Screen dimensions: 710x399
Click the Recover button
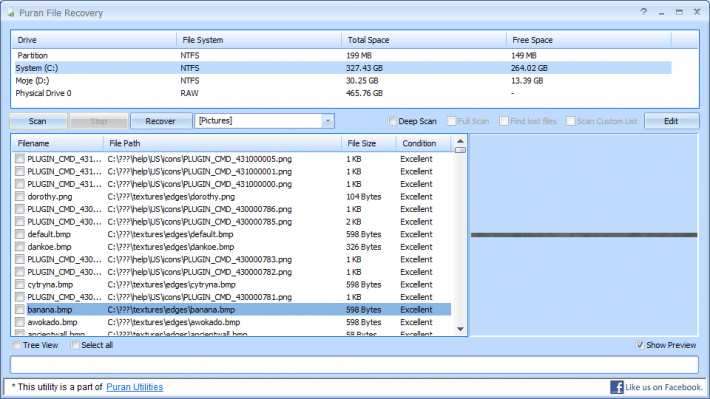[x=160, y=121]
